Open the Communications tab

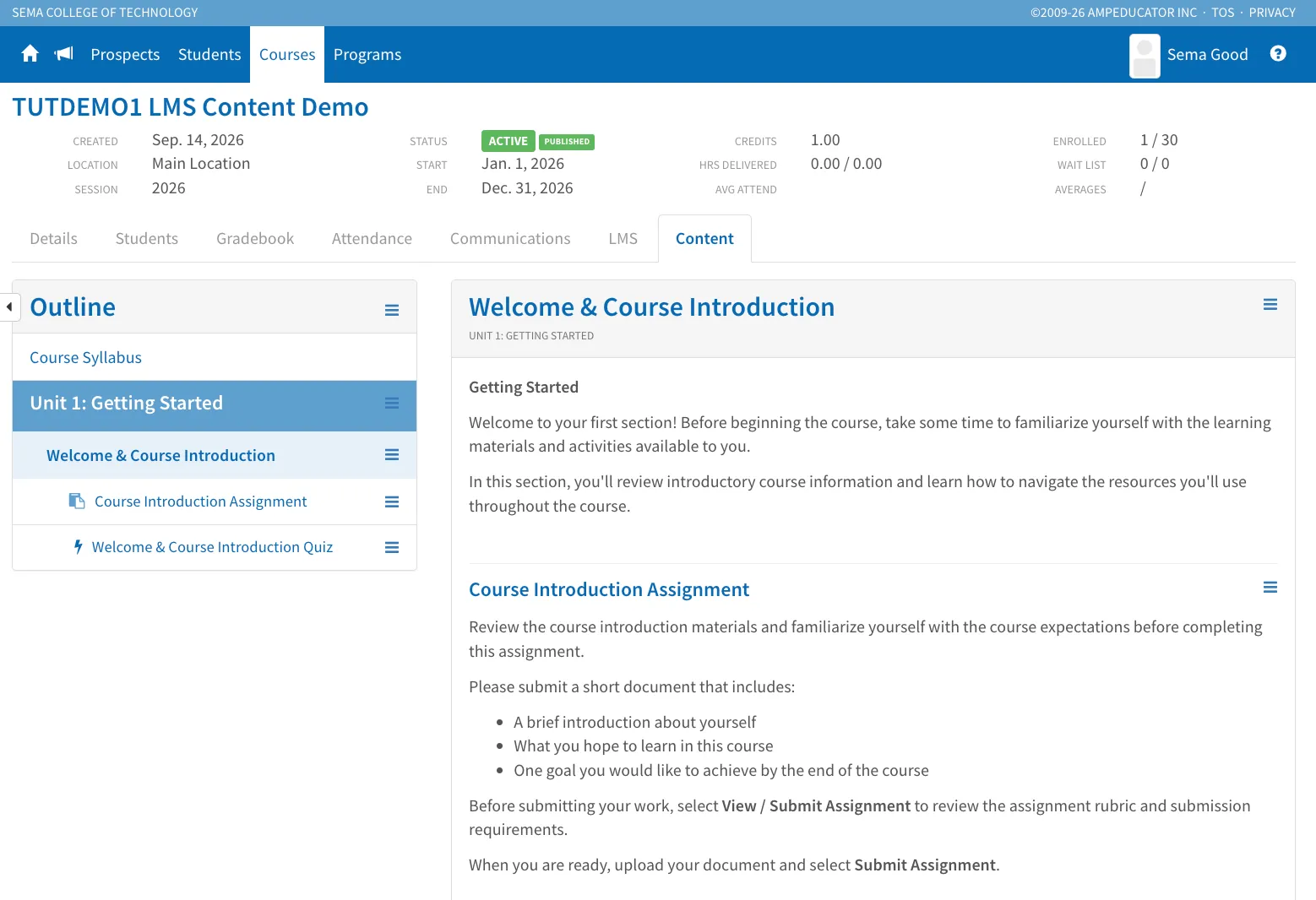point(510,239)
